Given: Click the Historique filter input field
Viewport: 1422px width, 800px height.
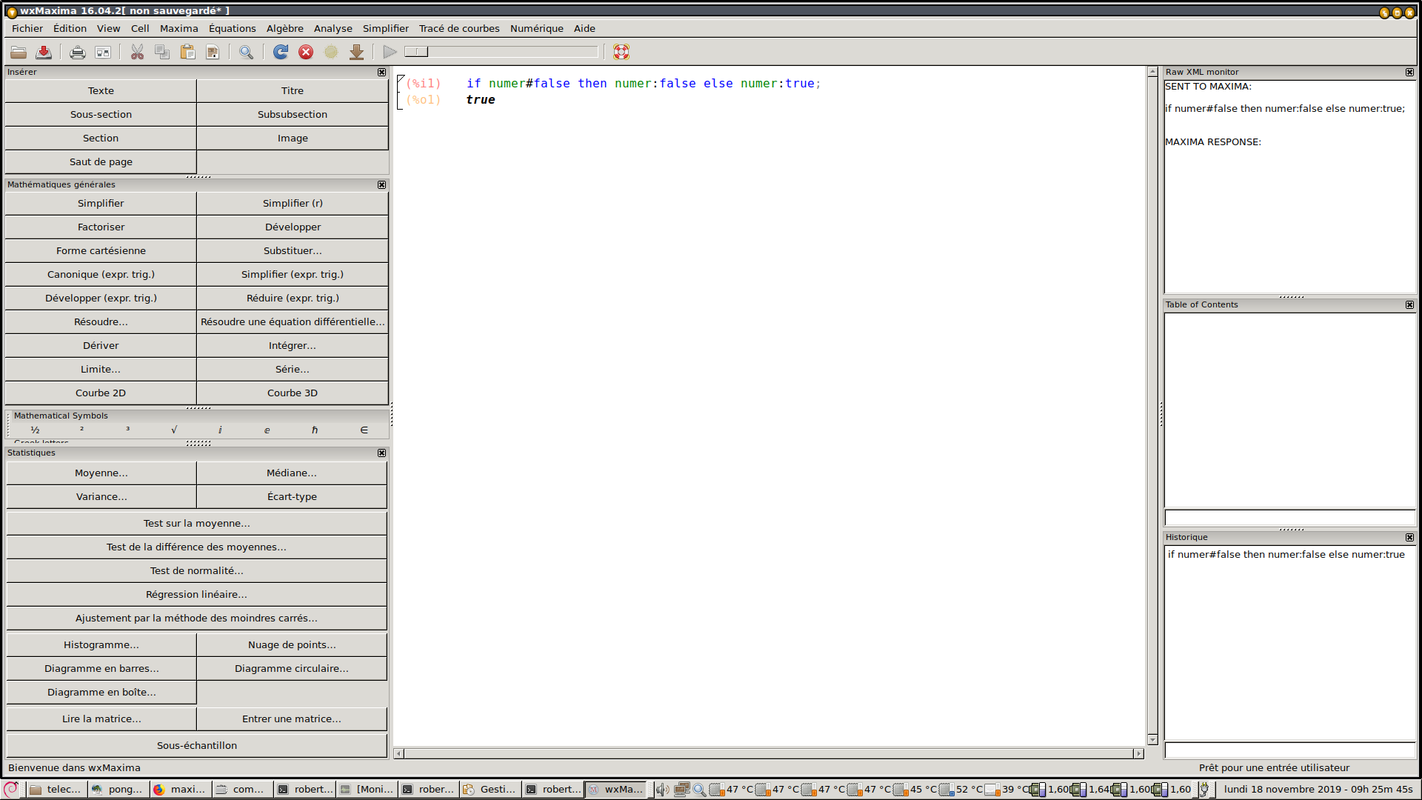Looking at the screenshot, I should pos(1290,750).
